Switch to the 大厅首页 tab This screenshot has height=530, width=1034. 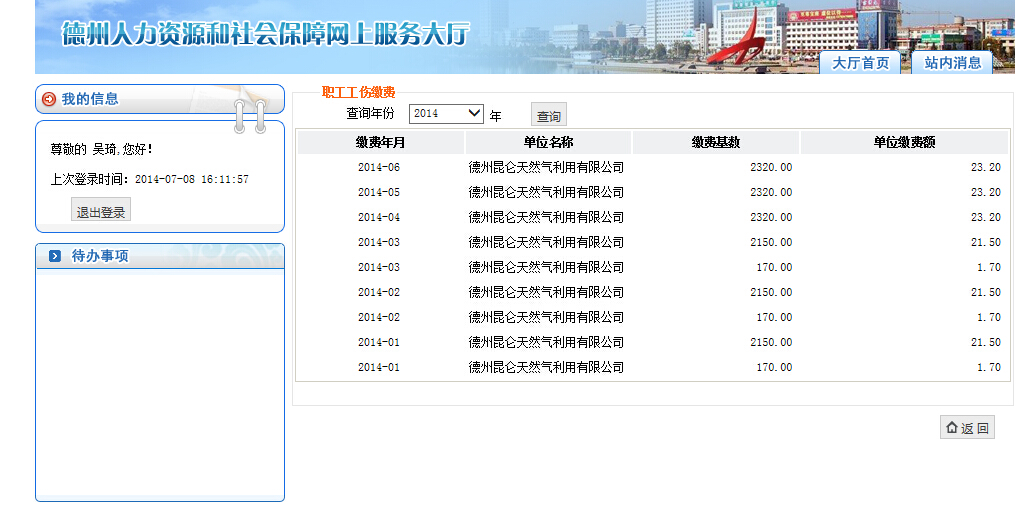click(860, 63)
